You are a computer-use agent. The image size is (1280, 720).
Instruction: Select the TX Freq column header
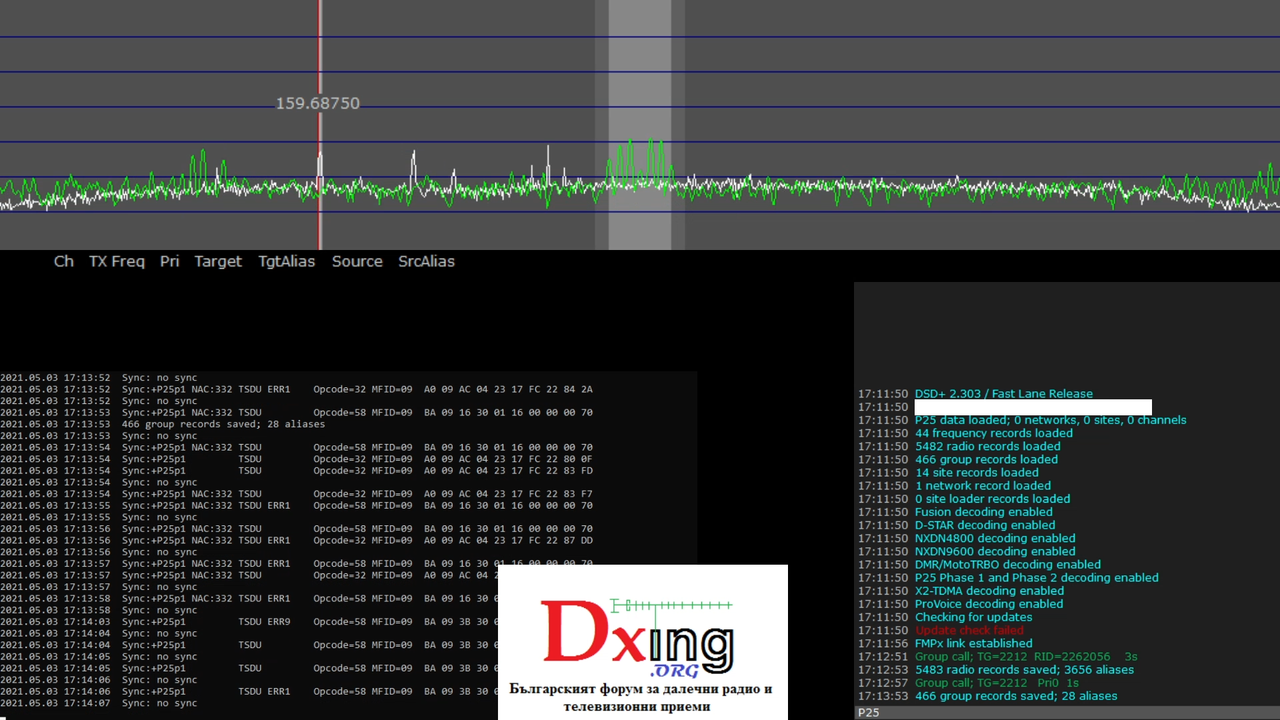117,261
